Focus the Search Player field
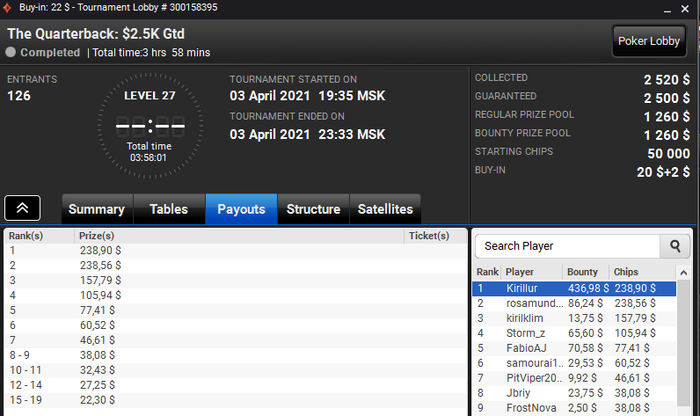The height and width of the screenshot is (416, 700). 567,246
